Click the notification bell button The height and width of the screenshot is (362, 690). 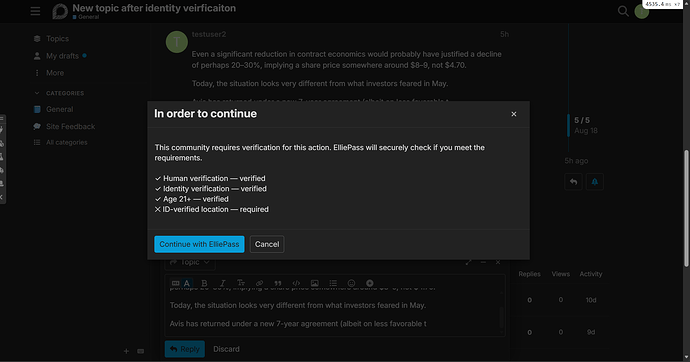click(595, 182)
